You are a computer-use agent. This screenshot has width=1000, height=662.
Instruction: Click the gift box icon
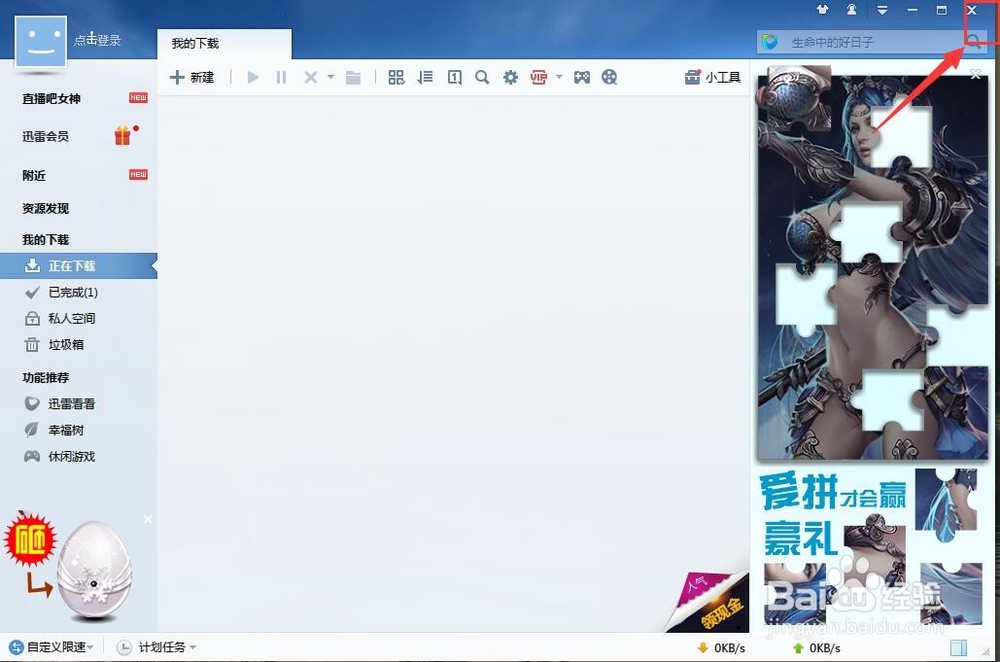(x=124, y=135)
